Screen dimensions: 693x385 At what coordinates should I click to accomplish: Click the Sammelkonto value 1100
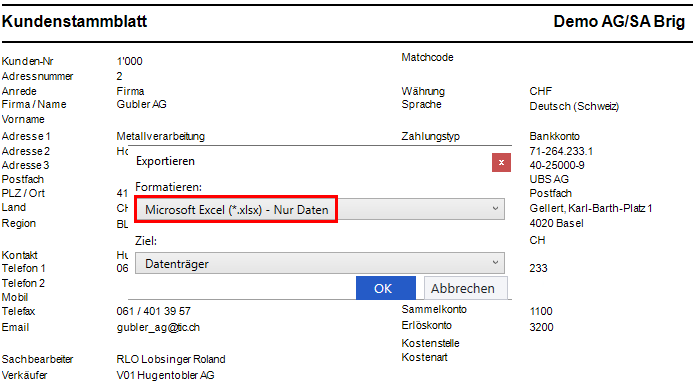541,311
